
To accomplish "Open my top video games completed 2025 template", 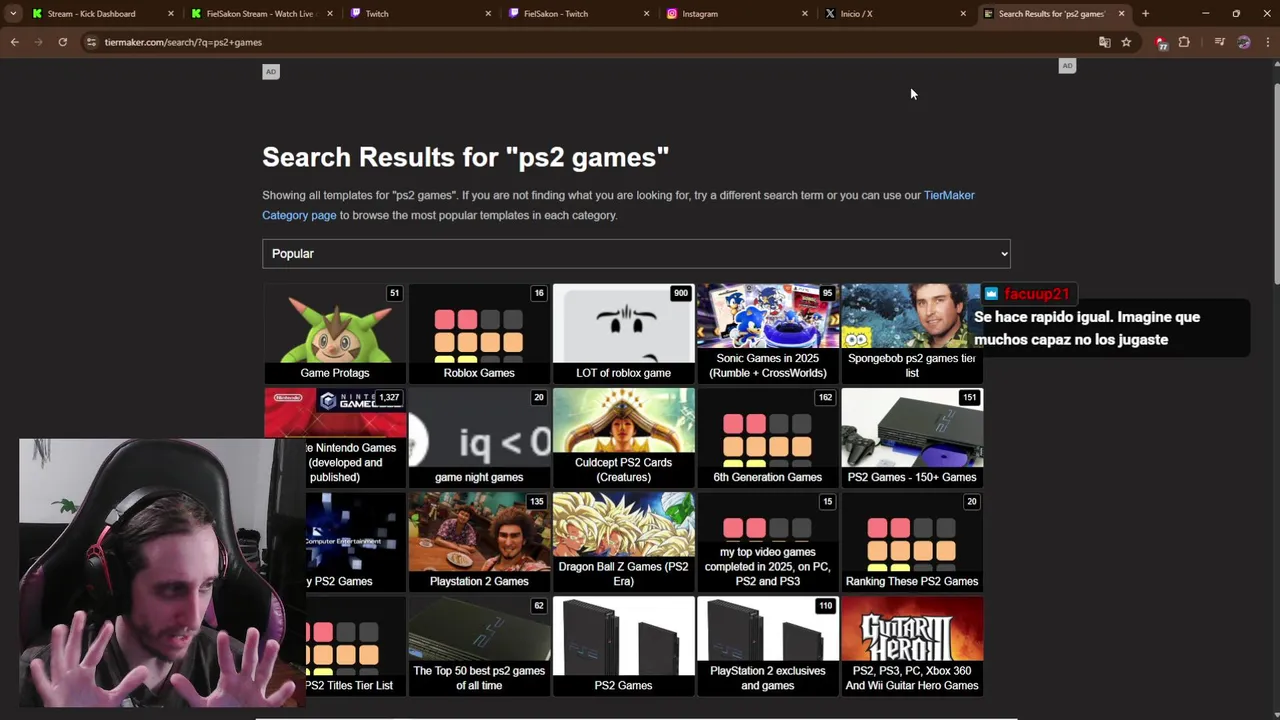I will tap(767, 542).
